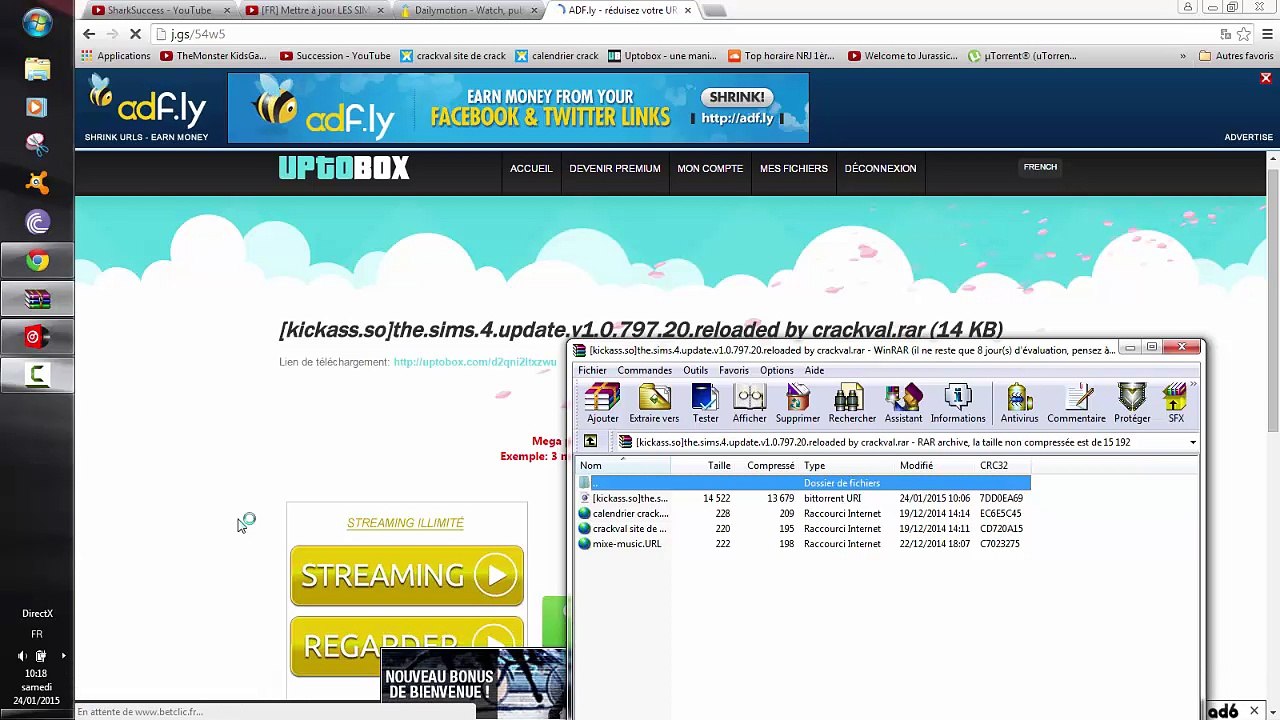Open the Aide menu
Viewport: 1280px width, 720px height.
pyautogui.click(x=814, y=370)
